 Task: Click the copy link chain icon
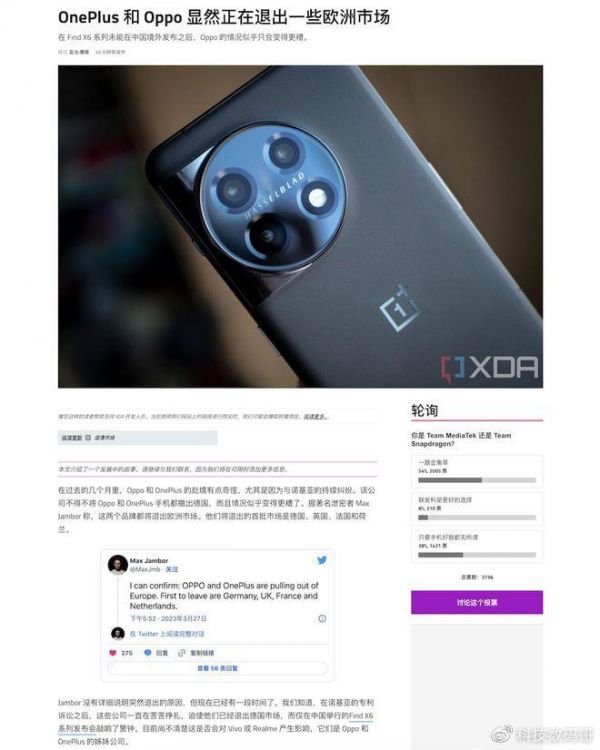click(x=181, y=652)
